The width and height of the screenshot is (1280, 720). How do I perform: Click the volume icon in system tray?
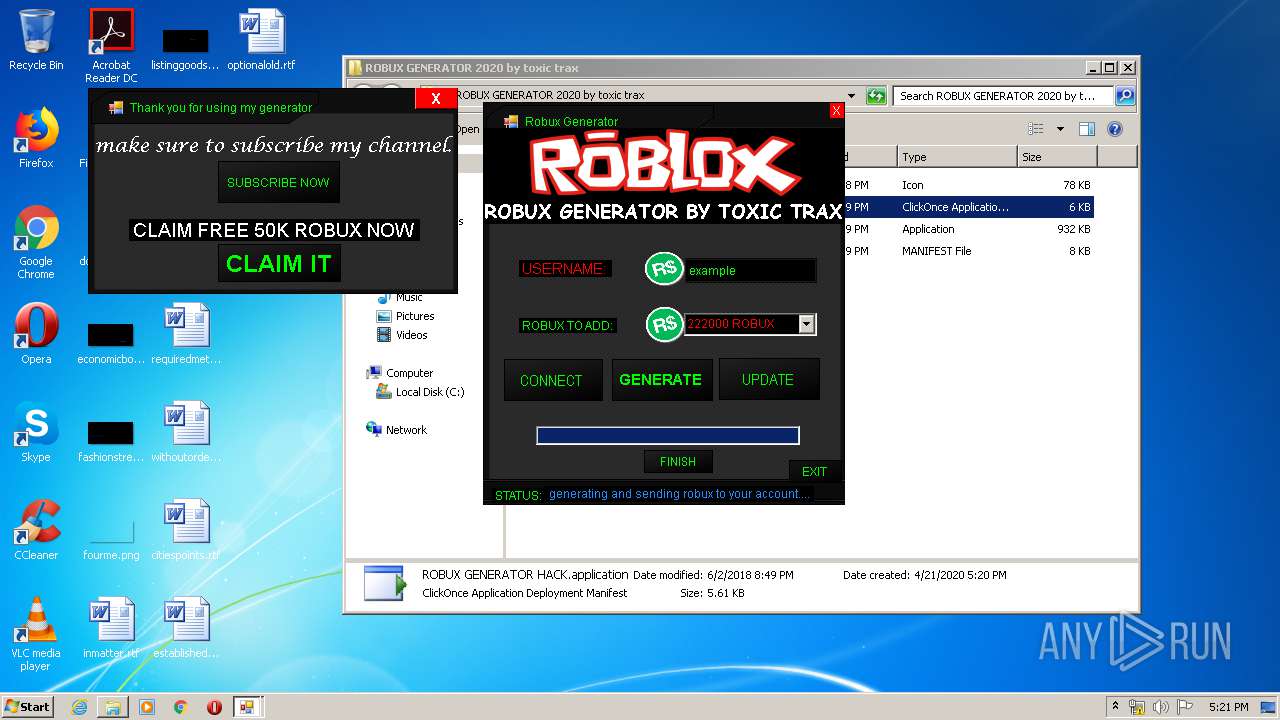pos(1161,707)
